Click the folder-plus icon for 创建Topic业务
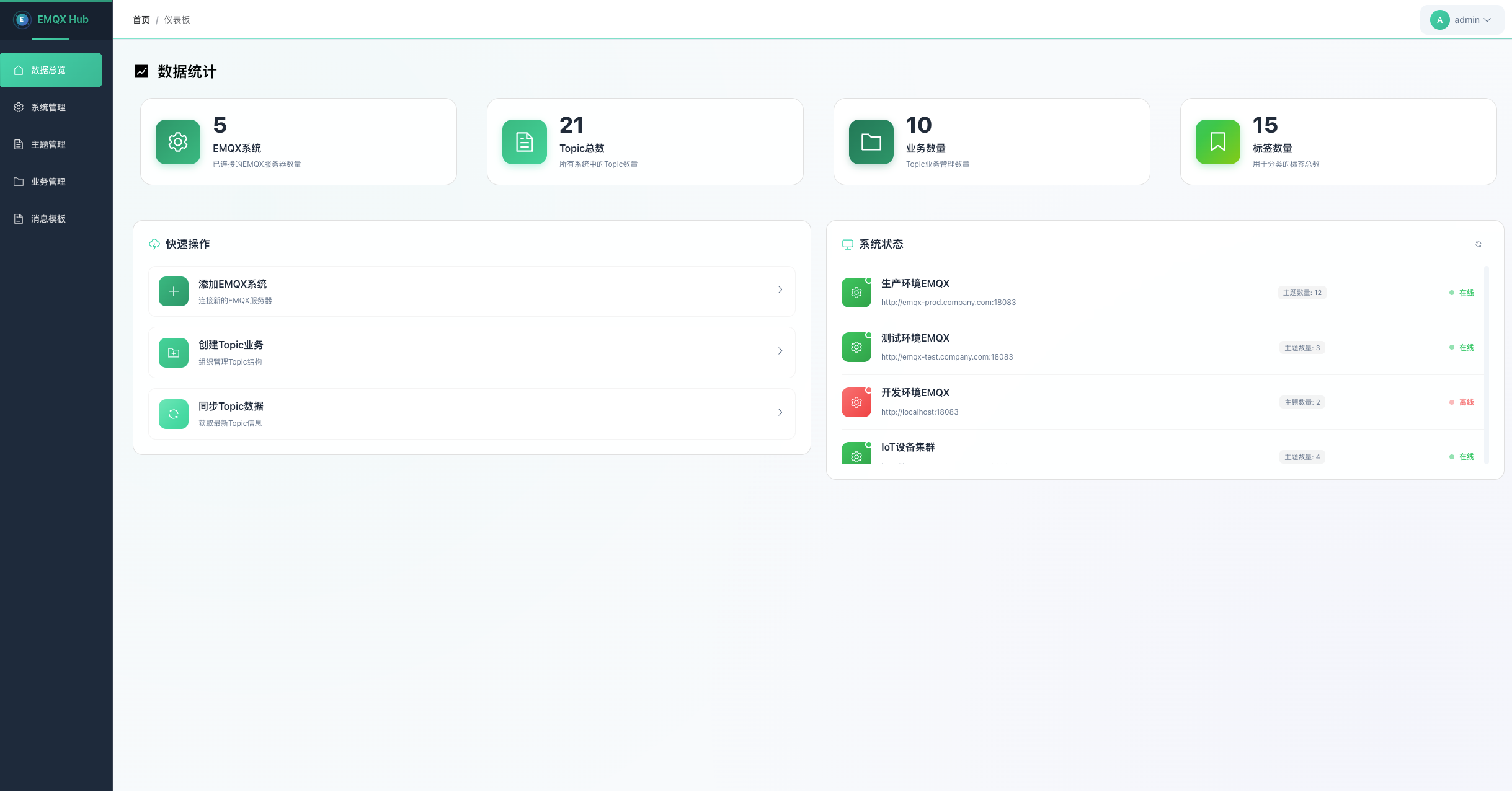Viewport: 1512px width, 791px height. [174, 353]
